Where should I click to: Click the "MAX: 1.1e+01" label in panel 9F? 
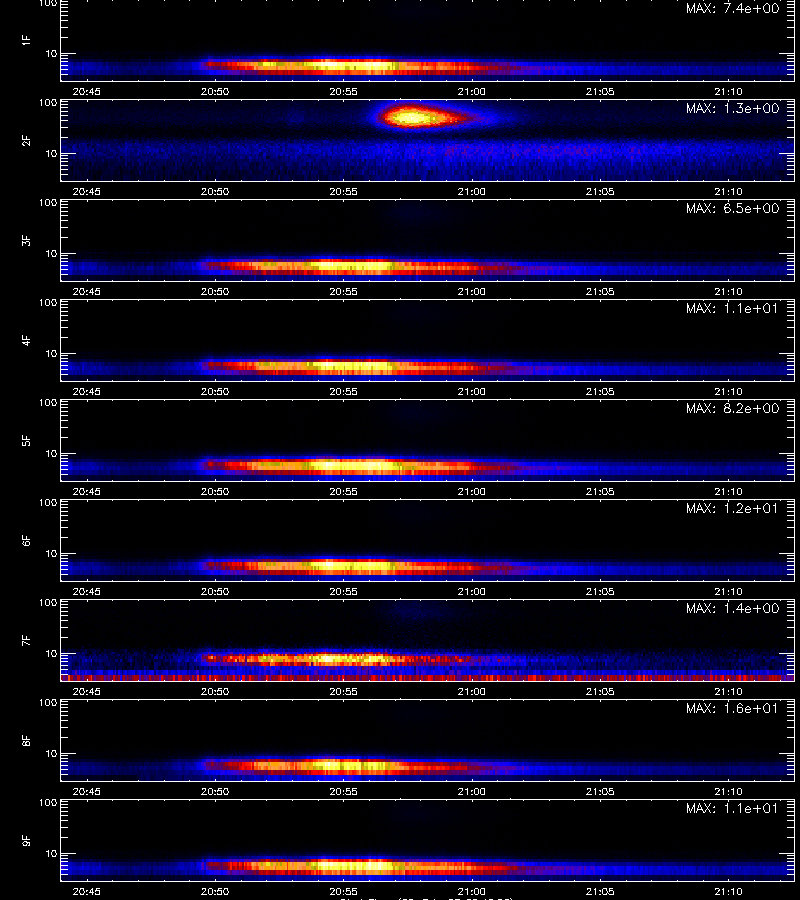tap(732, 808)
